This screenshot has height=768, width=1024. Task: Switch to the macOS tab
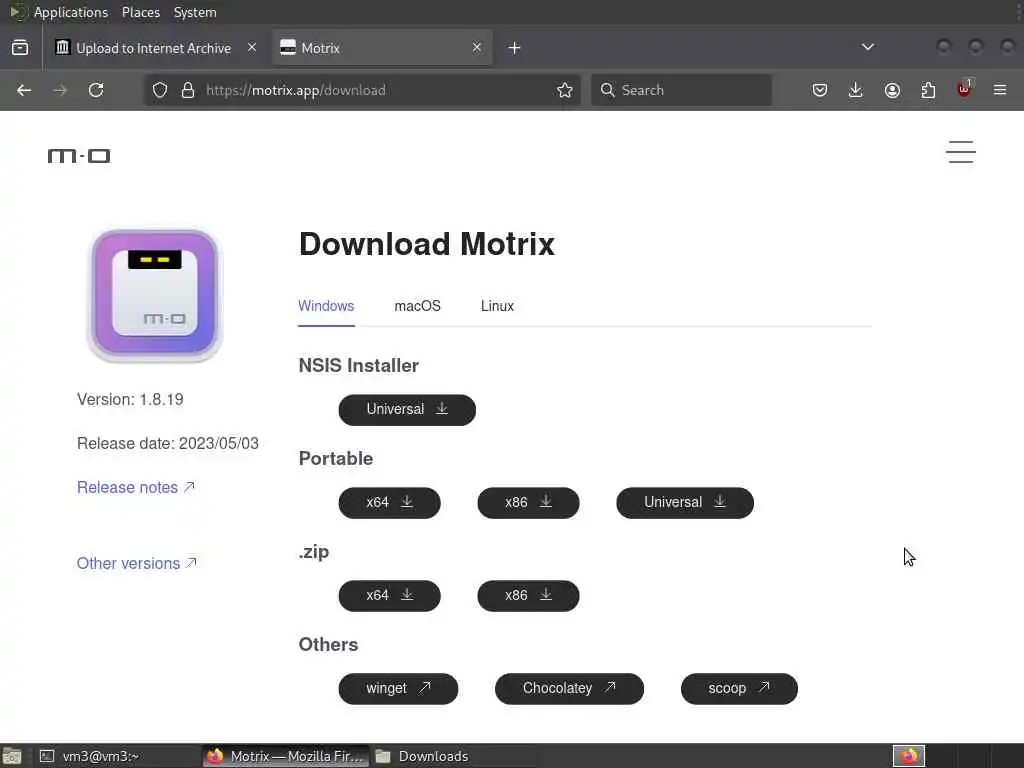(x=417, y=306)
